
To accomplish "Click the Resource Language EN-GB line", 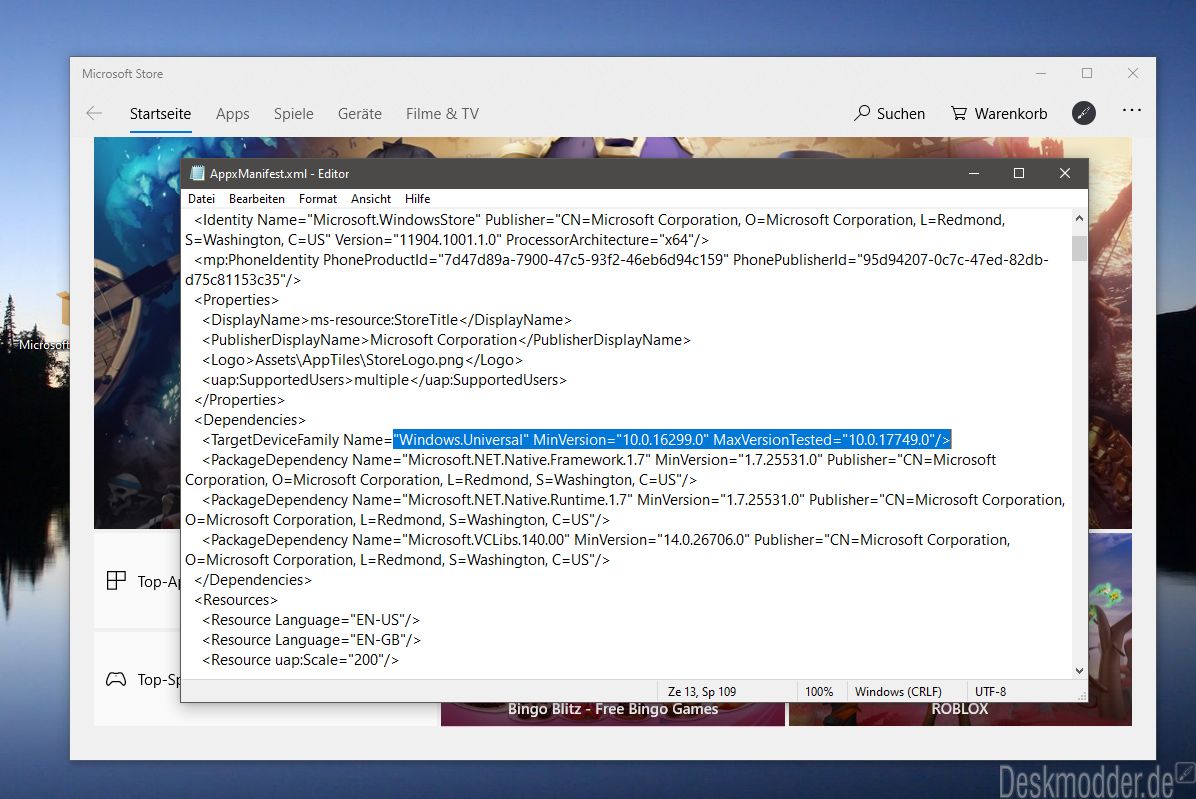I will (311, 640).
